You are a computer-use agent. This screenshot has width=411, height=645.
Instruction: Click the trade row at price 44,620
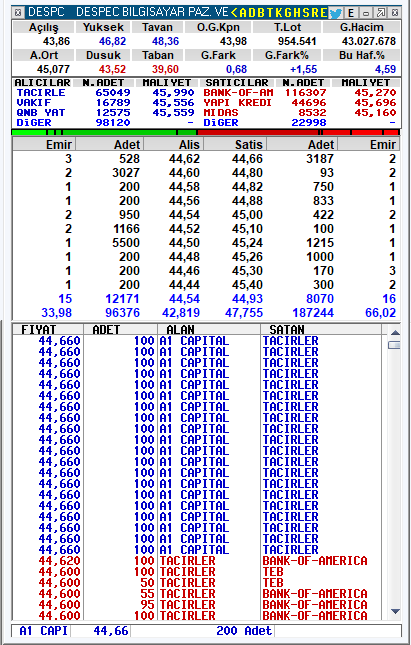pos(197,561)
